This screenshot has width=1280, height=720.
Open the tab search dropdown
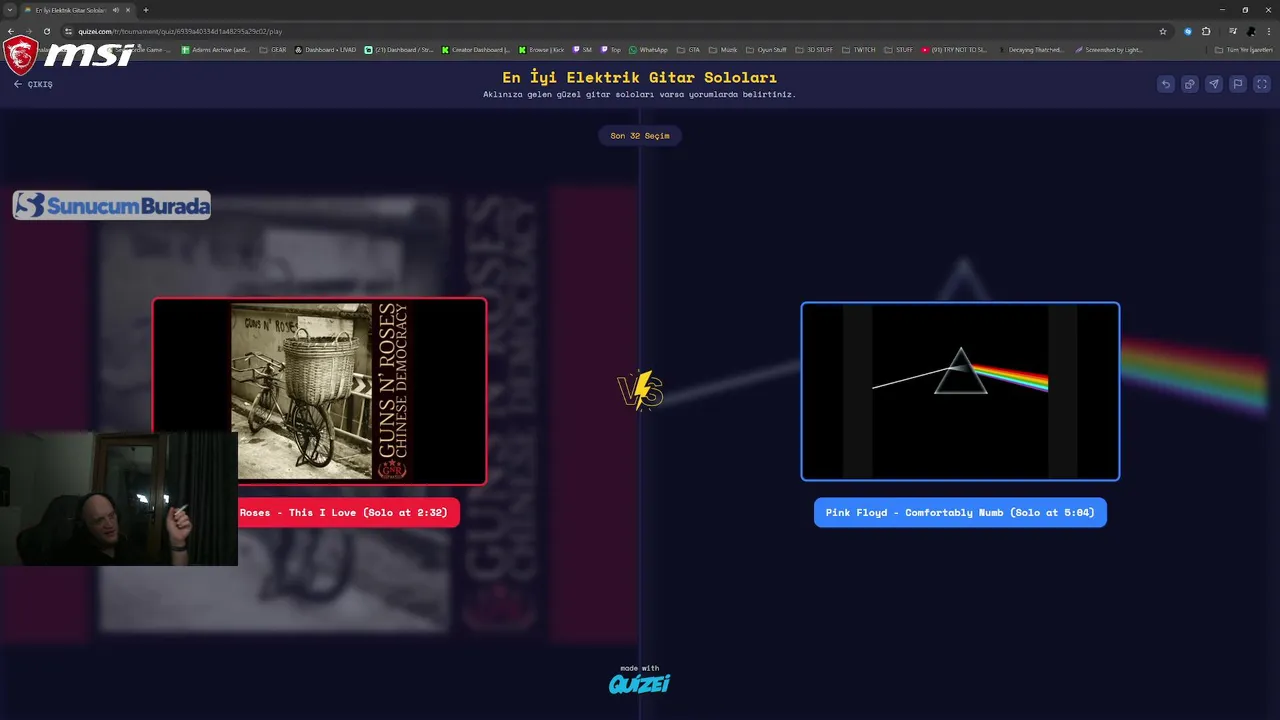pos(10,10)
